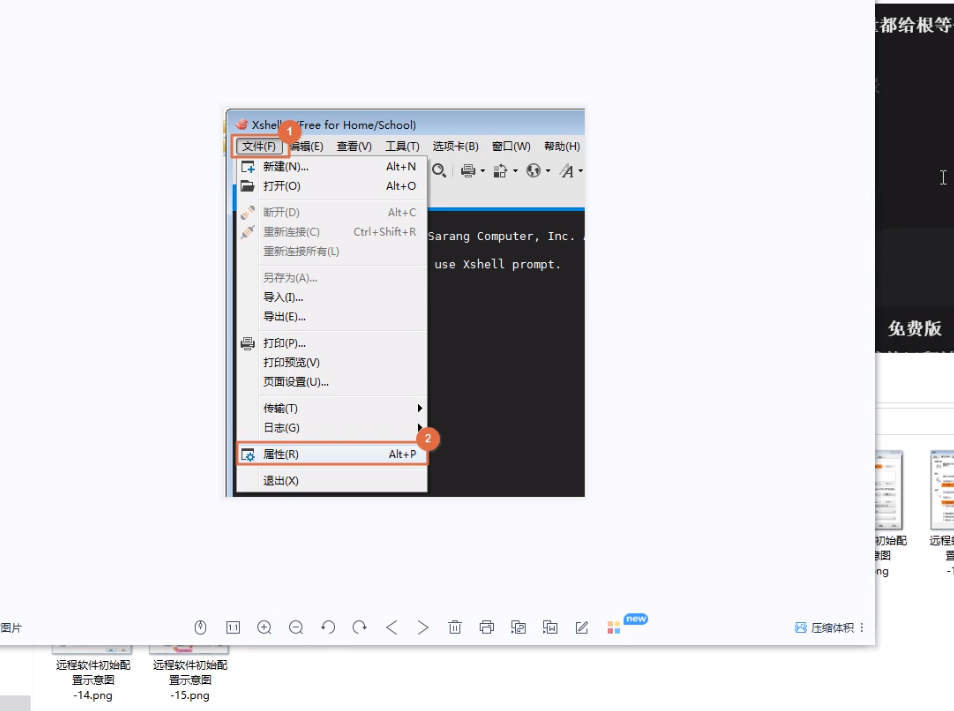Click magnifier search icon in Xshell picture
This screenshot has width=954, height=711.
click(x=439, y=171)
